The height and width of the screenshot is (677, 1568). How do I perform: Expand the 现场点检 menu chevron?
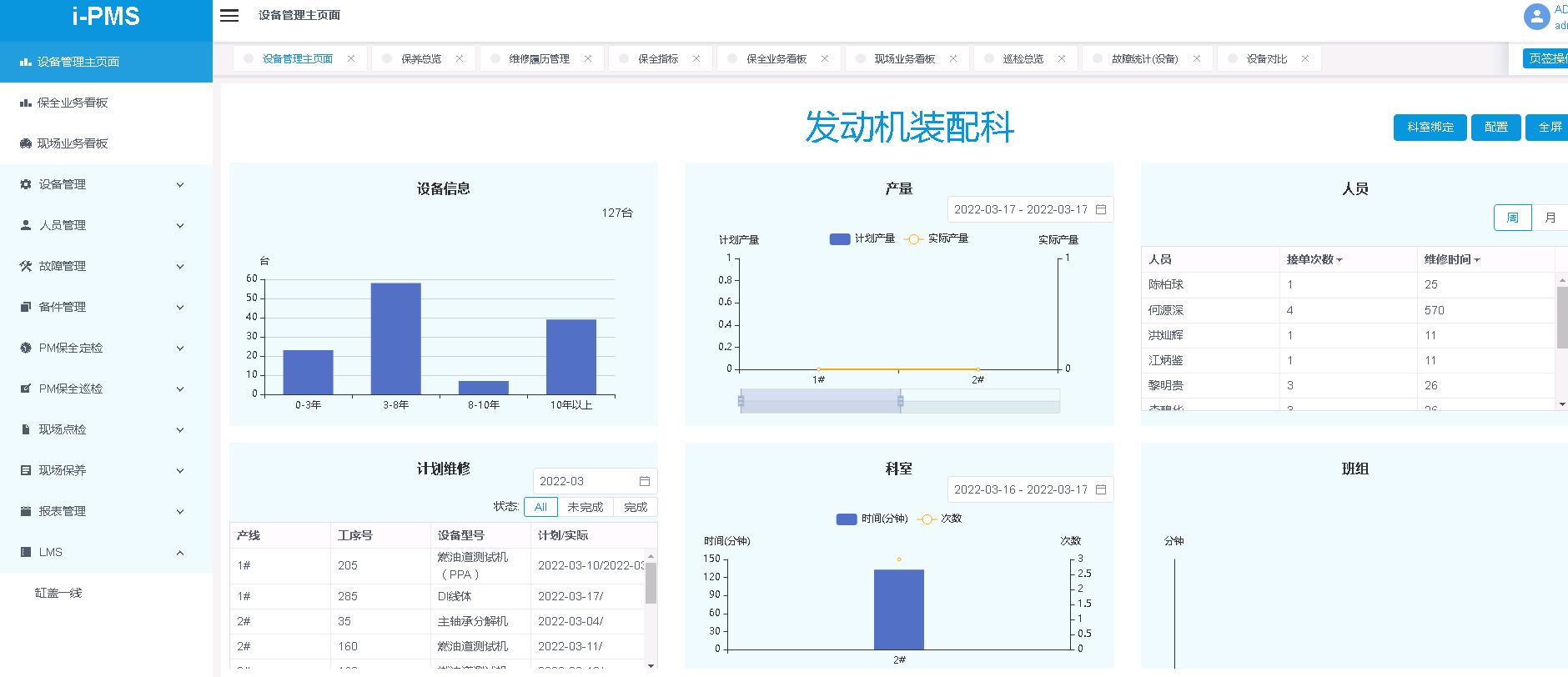pyautogui.click(x=180, y=429)
